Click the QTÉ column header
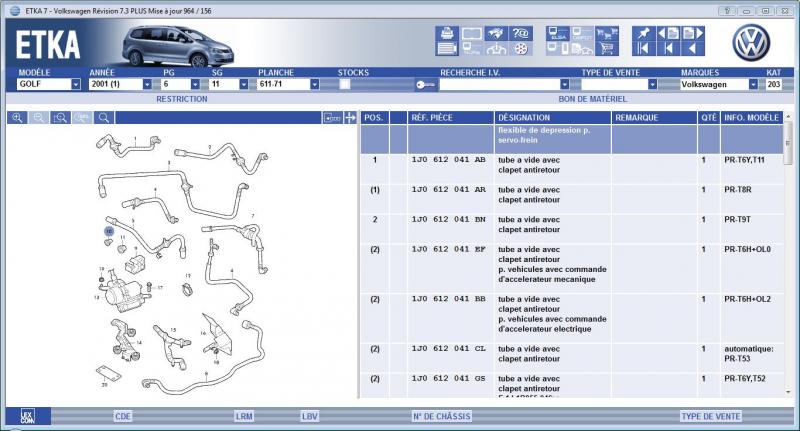 tap(709, 118)
